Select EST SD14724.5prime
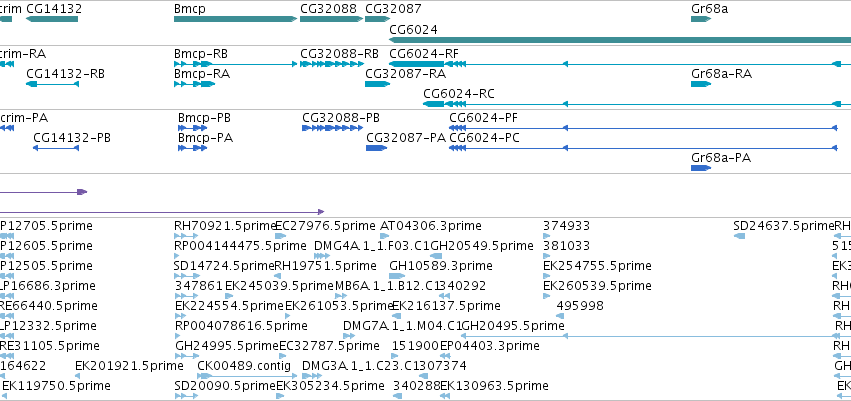851x401 pixels. tap(187, 276)
